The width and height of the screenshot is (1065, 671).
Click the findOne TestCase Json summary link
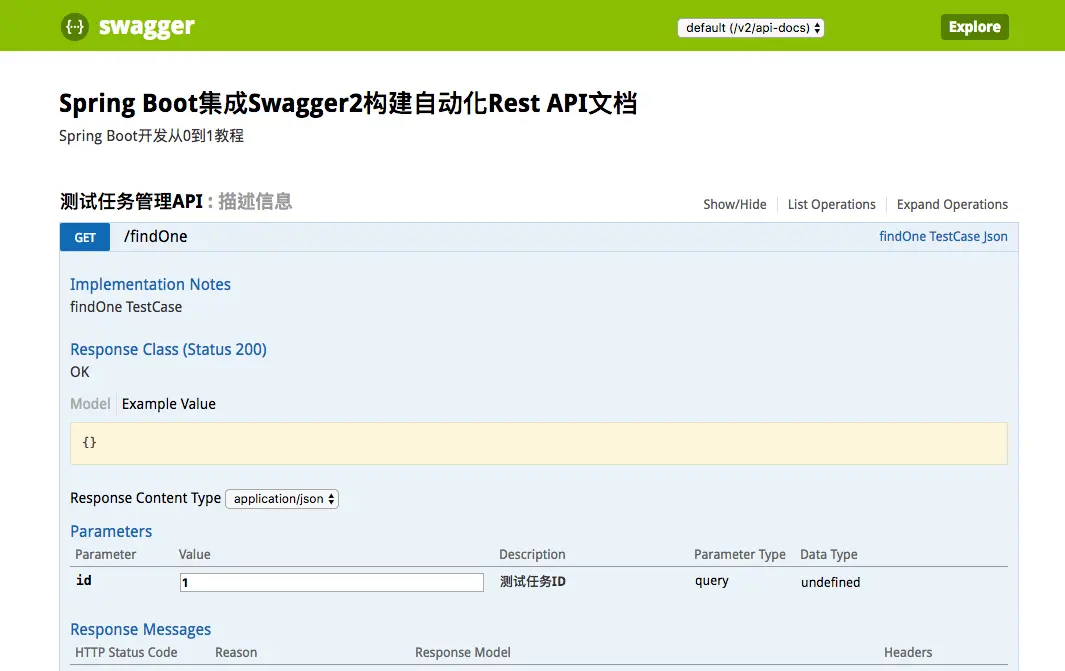pyautogui.click(x=943, y=236)
